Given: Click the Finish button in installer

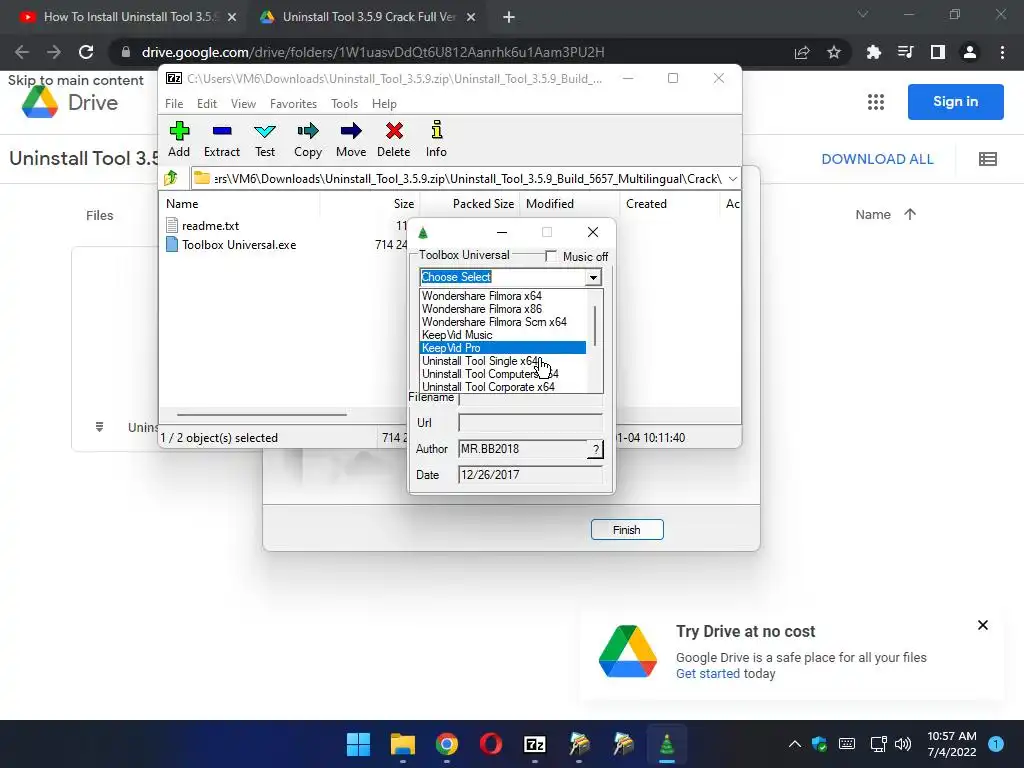Looking at the screenshot, I should (x=627, y=530).
